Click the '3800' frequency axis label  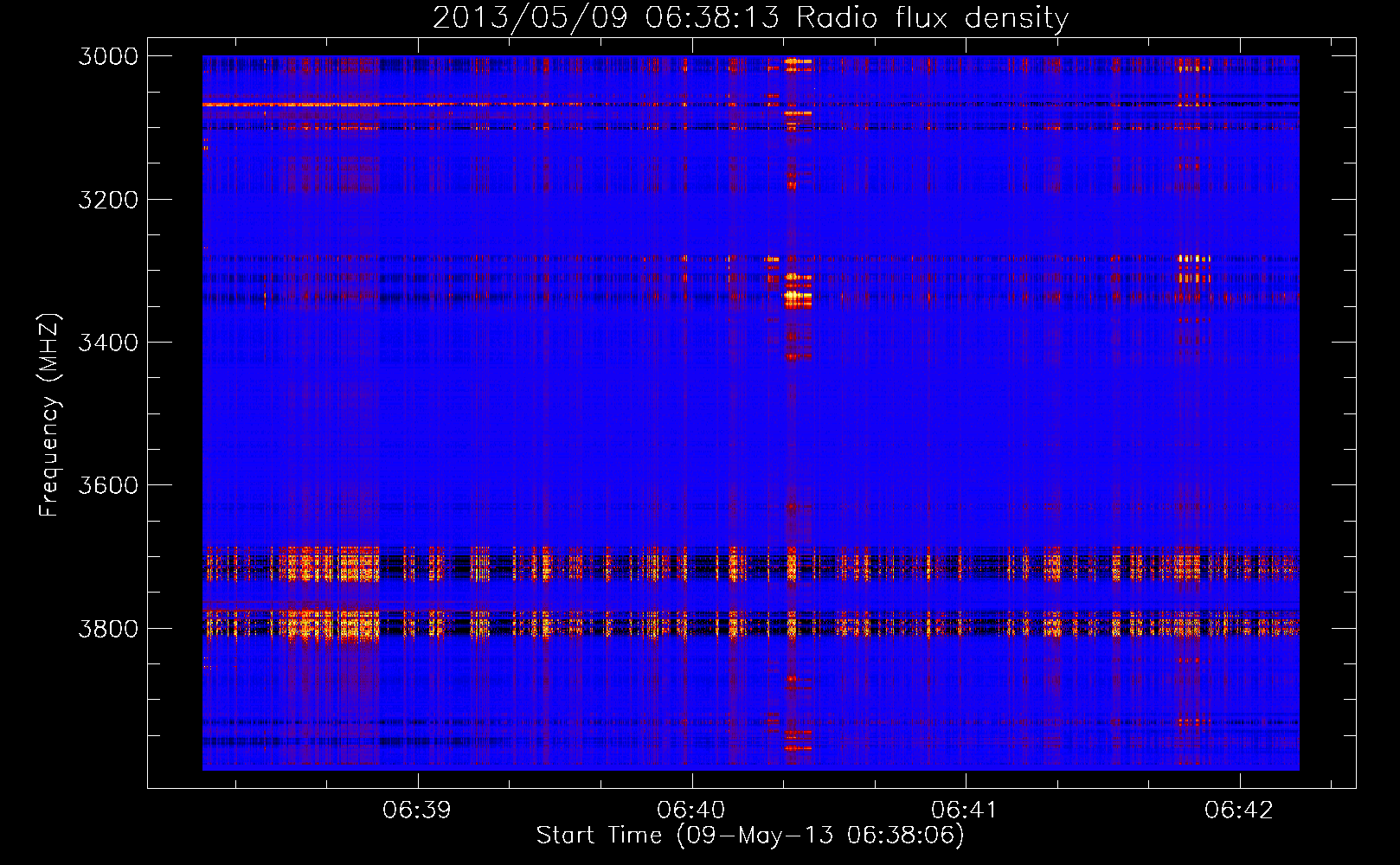point(108,628)
